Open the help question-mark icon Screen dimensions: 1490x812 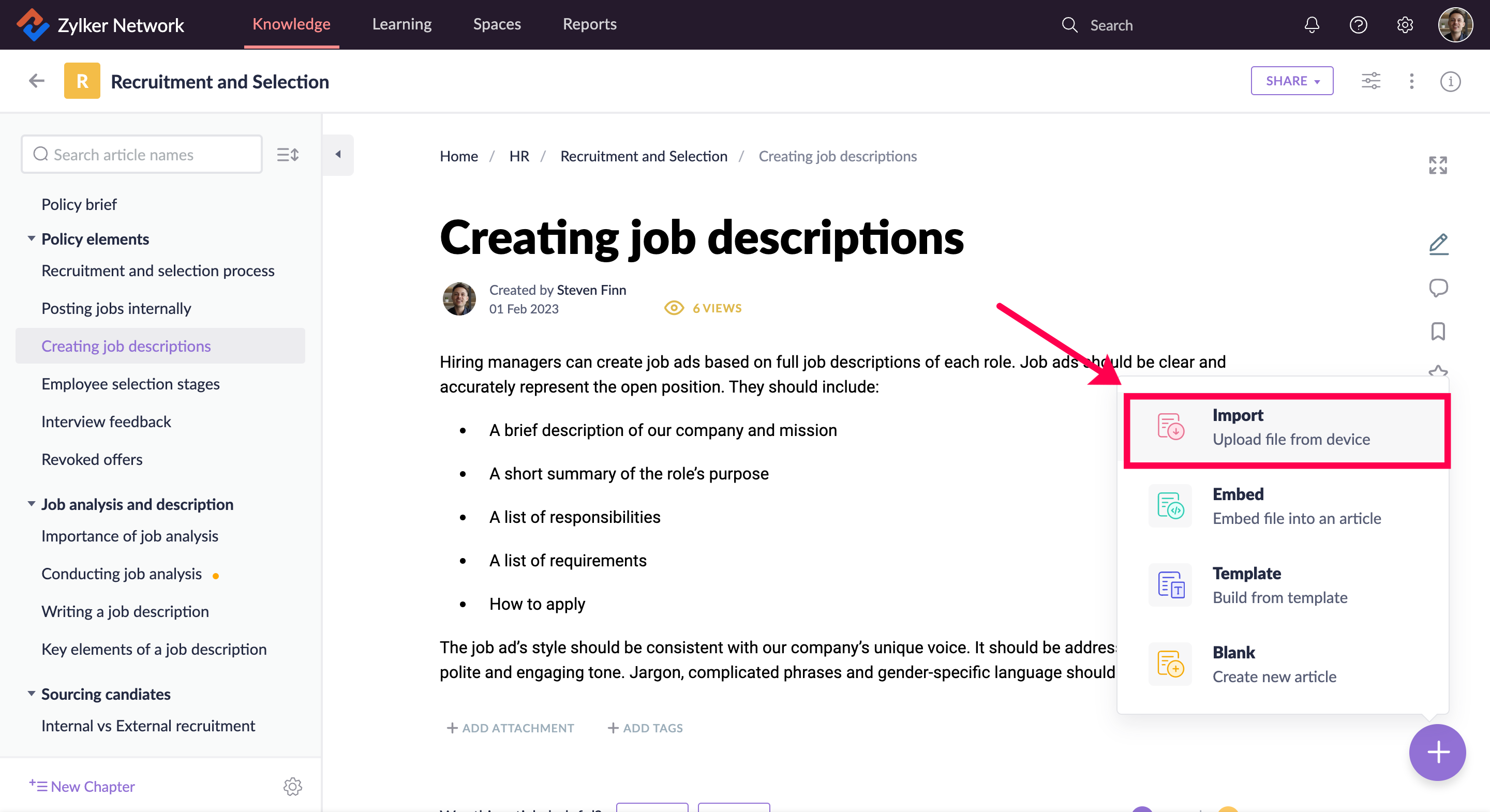click(1358, 25)
